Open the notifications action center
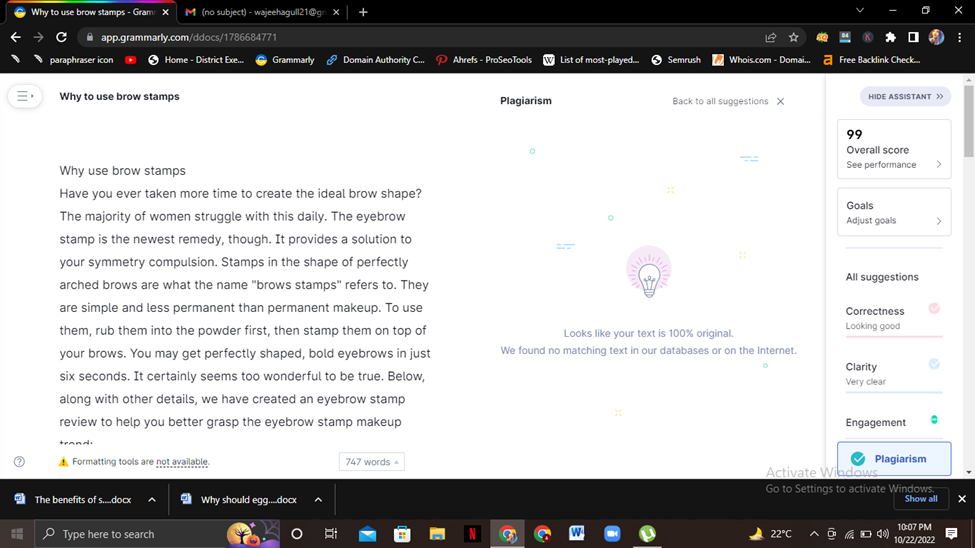 (x=951, y=534)
